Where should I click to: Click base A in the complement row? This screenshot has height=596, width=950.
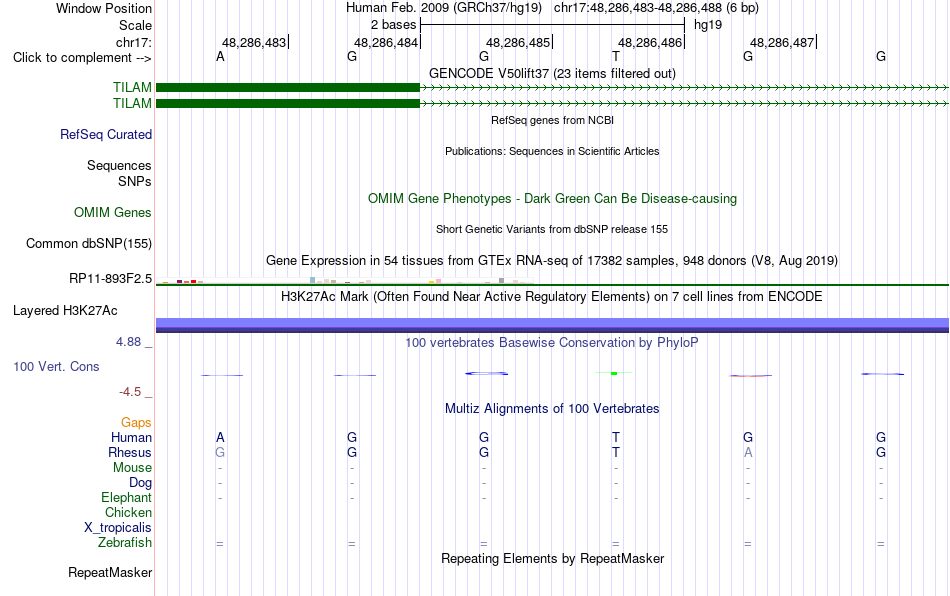click(x=220, y=56)
